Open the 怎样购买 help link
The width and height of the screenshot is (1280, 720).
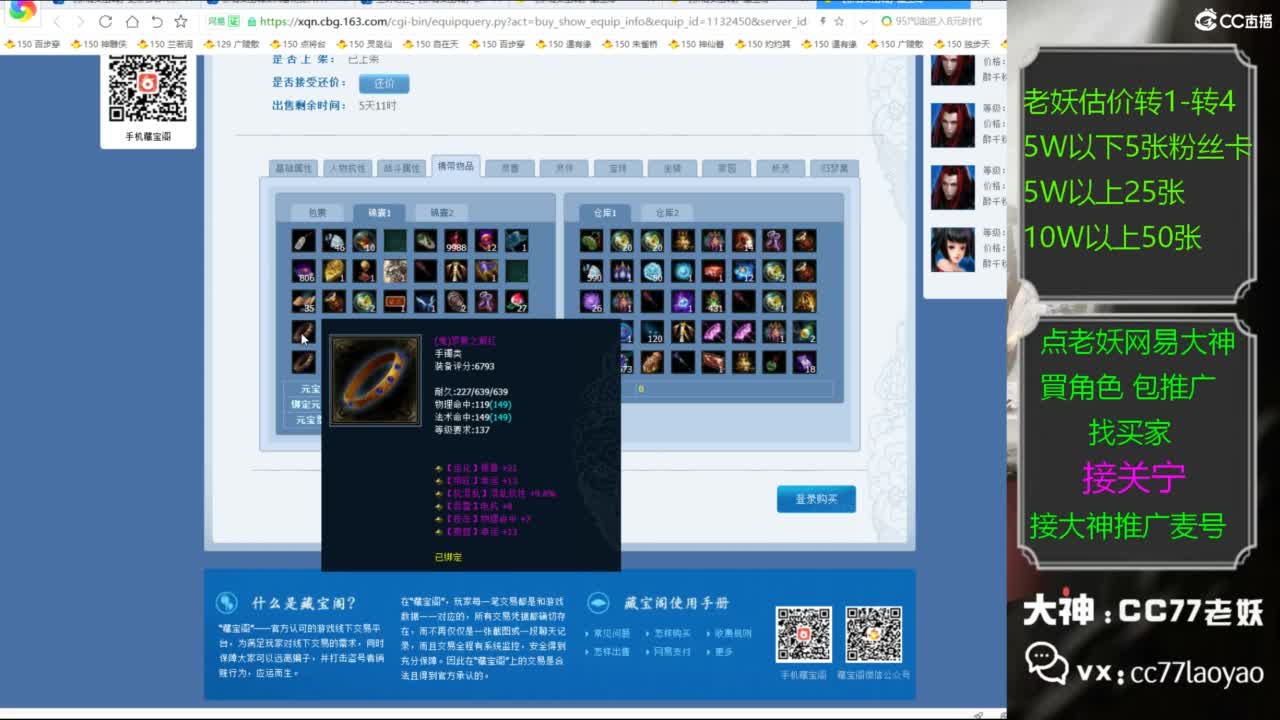[x=673, y=633]
